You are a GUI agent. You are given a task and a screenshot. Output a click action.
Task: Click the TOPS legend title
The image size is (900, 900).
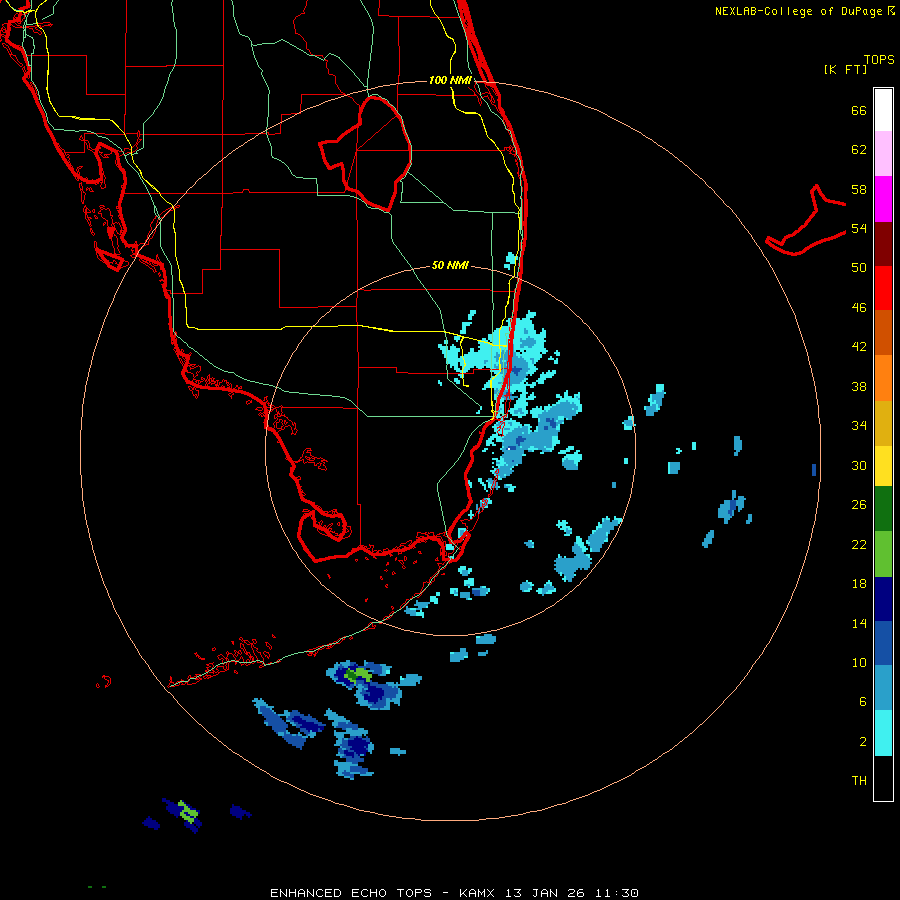click(879, 60)
